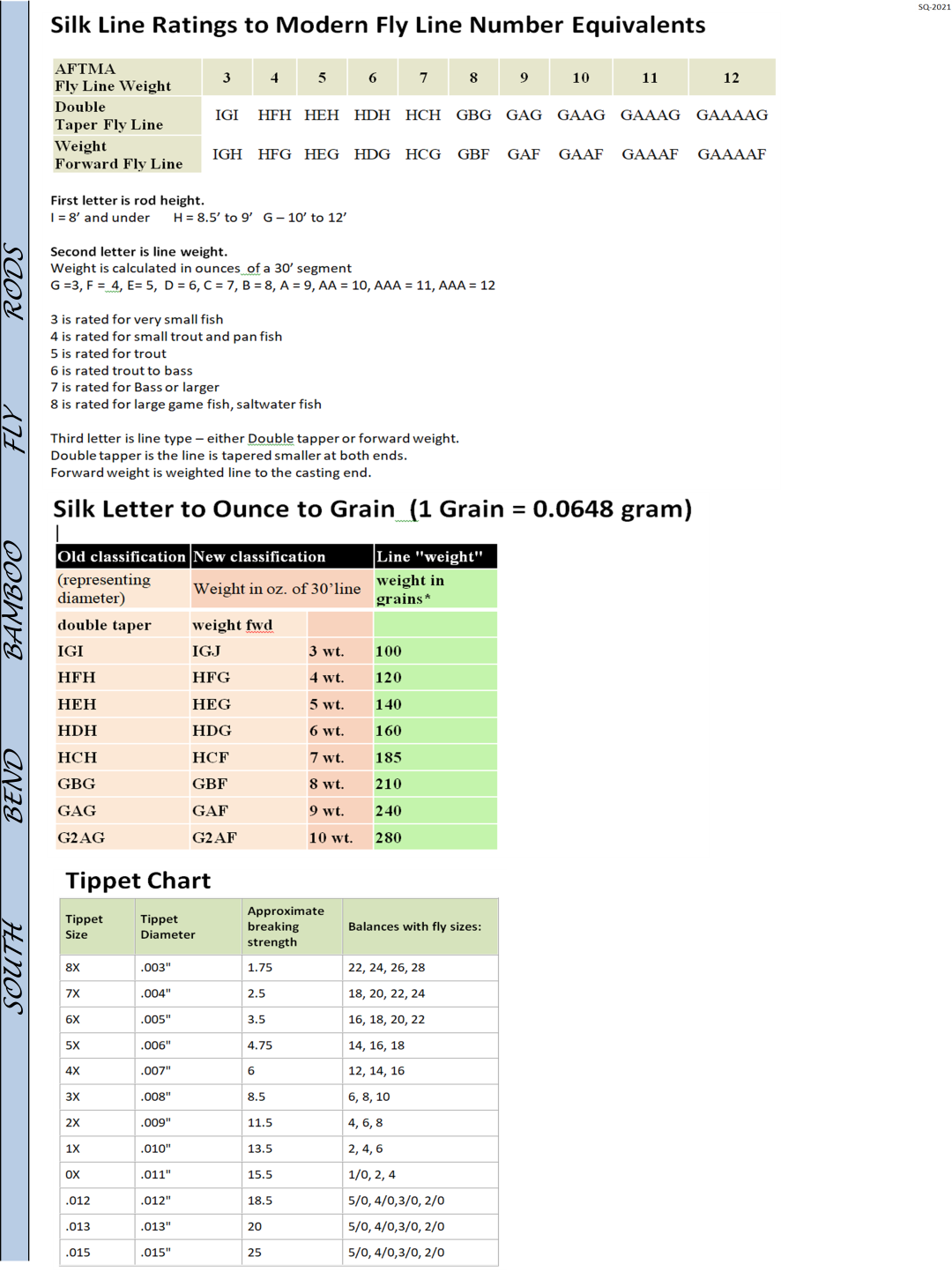Screen dimensions: 952x1279
Task: Click the 'G2AG' cell
Action: [x=123, y=837]
